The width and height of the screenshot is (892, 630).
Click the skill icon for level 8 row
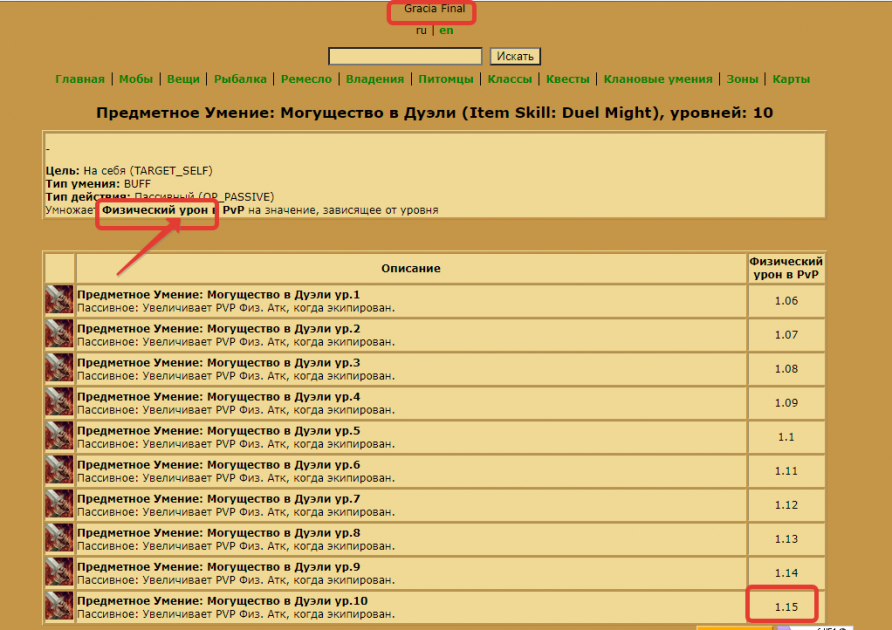click(x=59, y=539)
